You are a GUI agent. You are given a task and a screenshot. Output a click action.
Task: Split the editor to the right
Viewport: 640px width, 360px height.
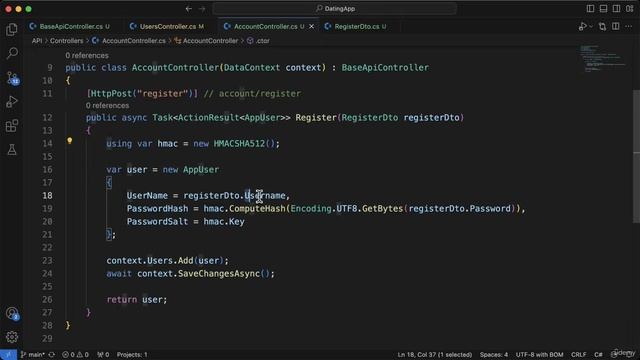point(616,27)
